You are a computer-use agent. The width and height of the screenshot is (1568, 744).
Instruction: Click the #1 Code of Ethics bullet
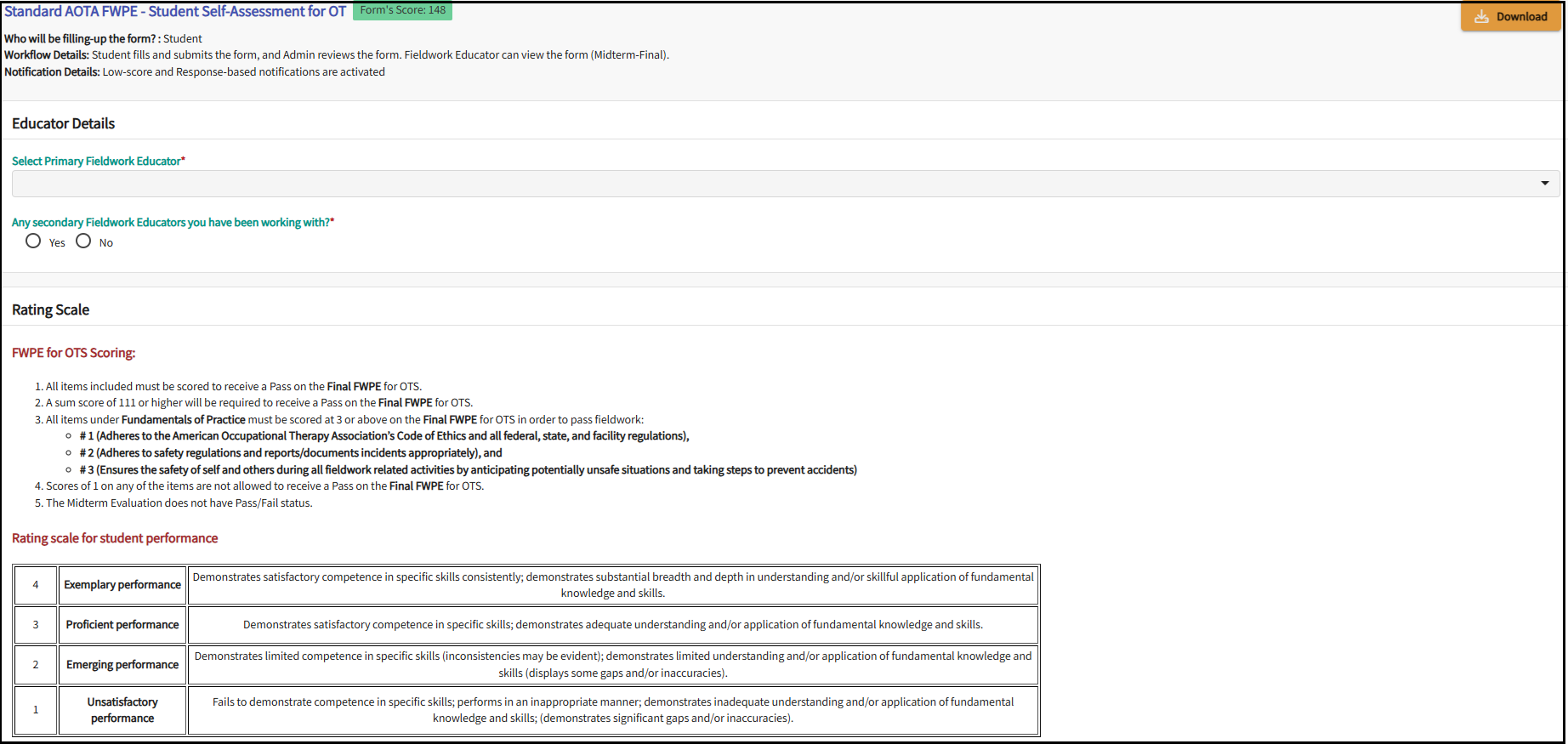[x=384, y=436]
